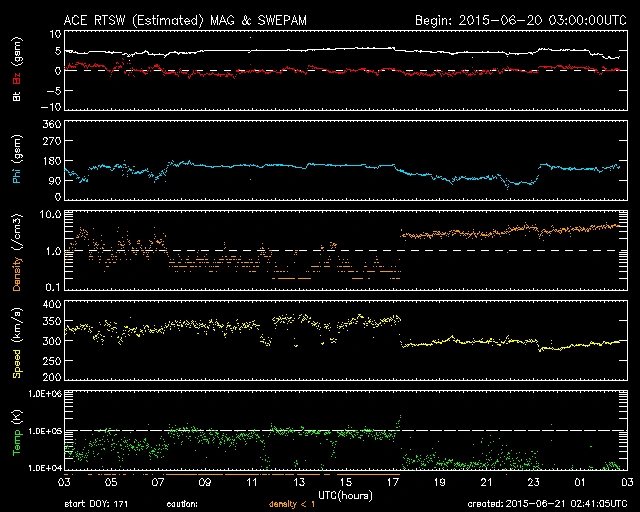640x512 pixels.
Task: Click the '270' tick label on Phi axis
Action: click(x=52, y=142)
